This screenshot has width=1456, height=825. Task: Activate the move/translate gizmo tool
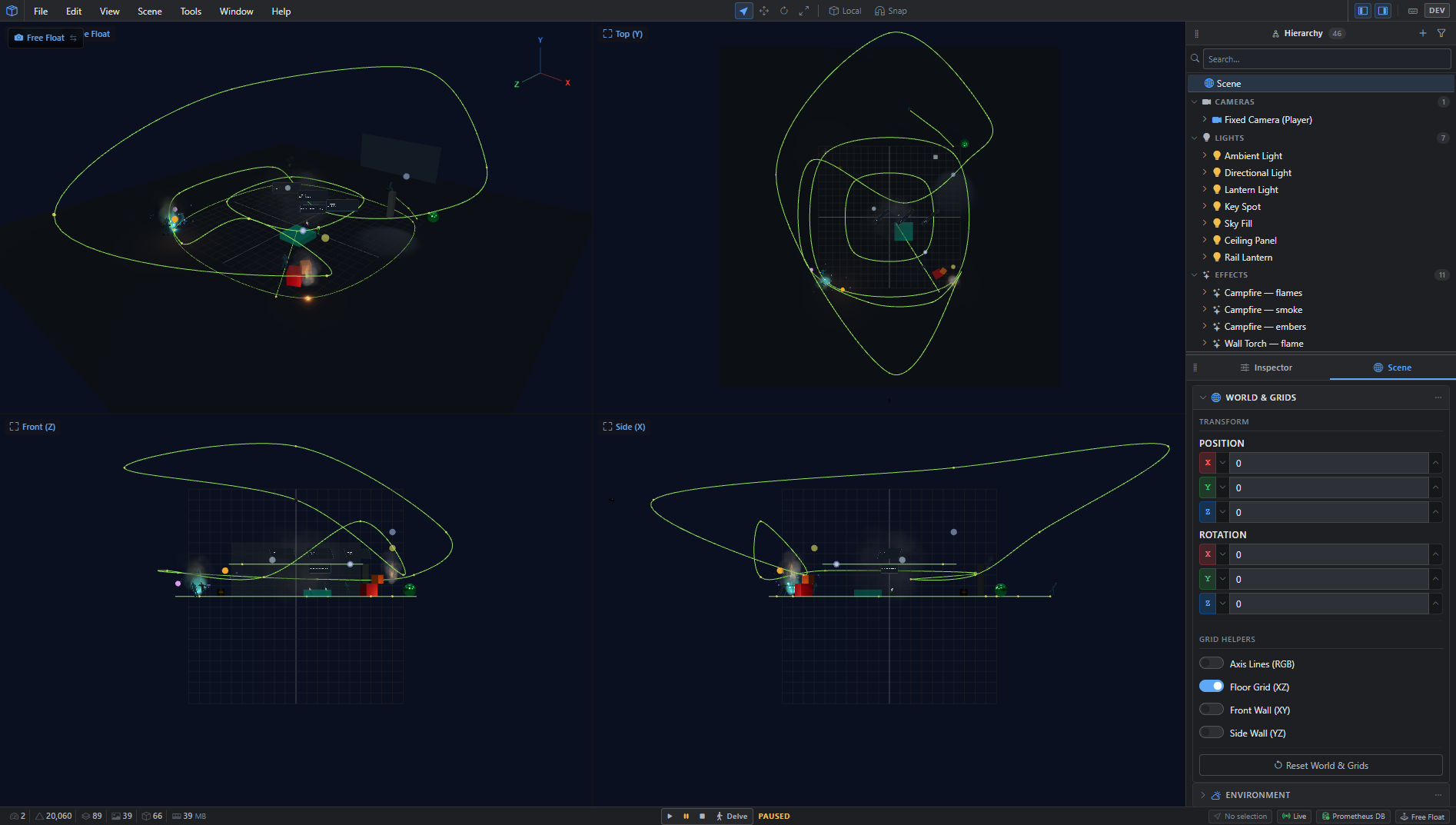pos(764,11)
